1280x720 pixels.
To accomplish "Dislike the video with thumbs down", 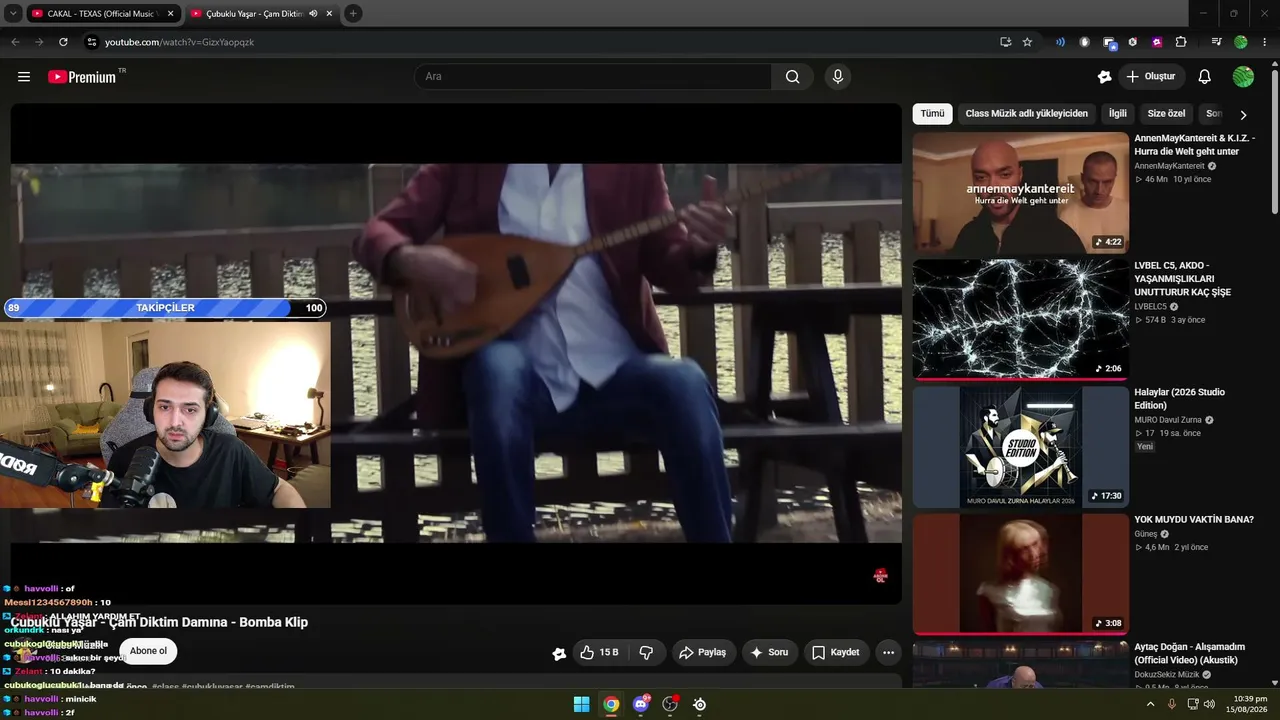I will coord(646,653).
